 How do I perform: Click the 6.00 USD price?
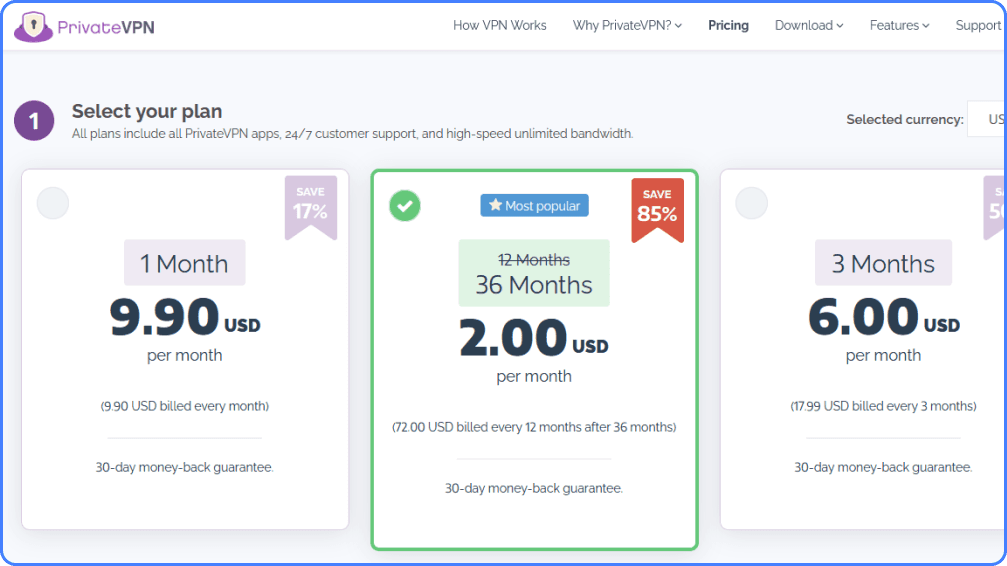884,317
